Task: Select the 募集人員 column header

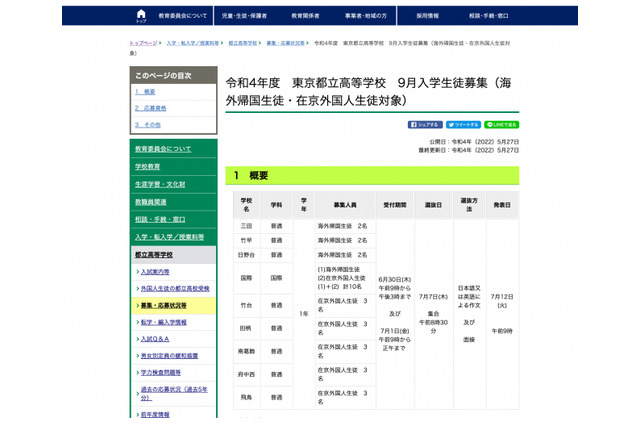Action: (345, 205)
